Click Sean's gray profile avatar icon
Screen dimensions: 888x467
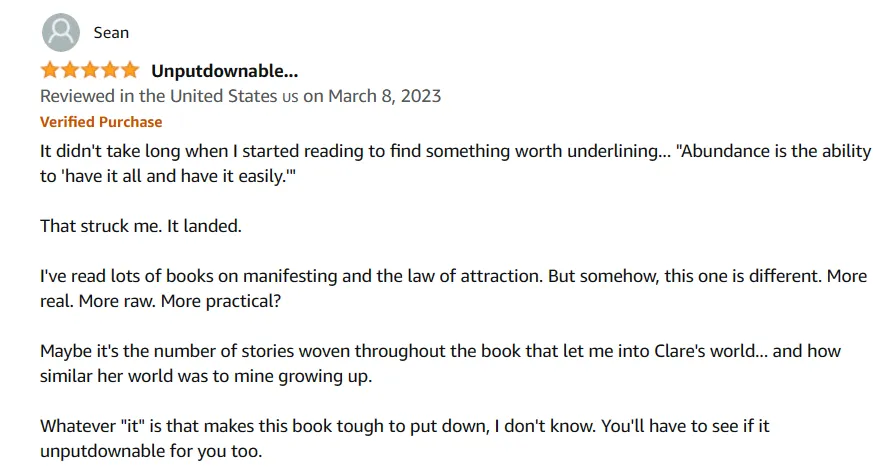pos(61,32)
